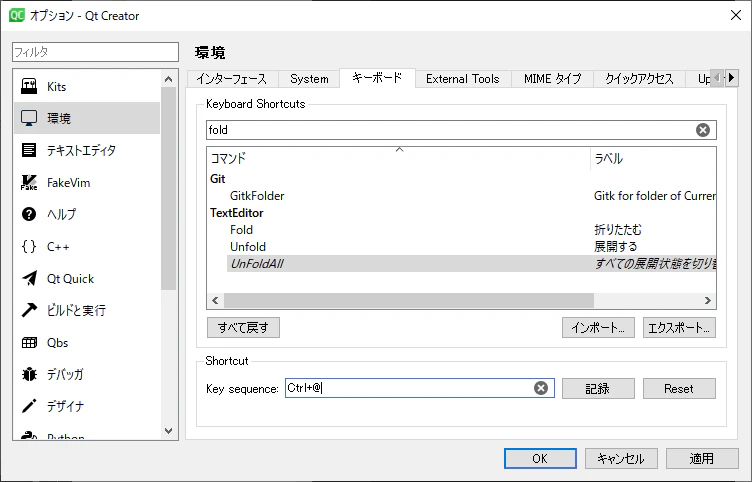Open the テキストエディタ category icon
752x482 pixels.
pyautogui.click(x=29, y=150)
